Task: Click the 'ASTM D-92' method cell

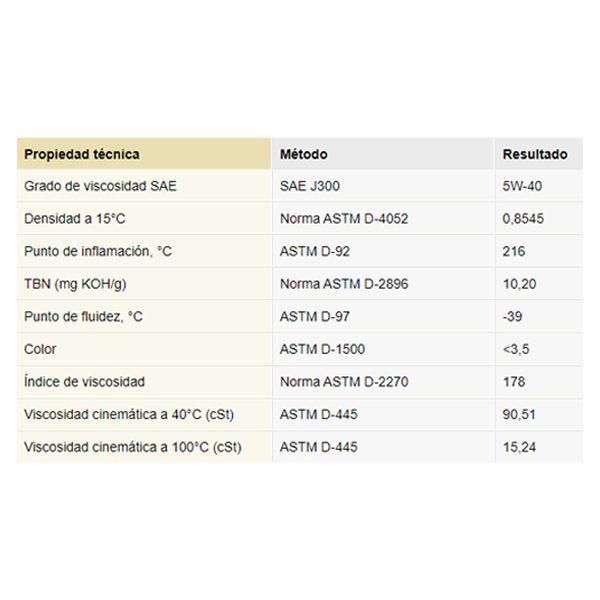Action: point(315,252)
